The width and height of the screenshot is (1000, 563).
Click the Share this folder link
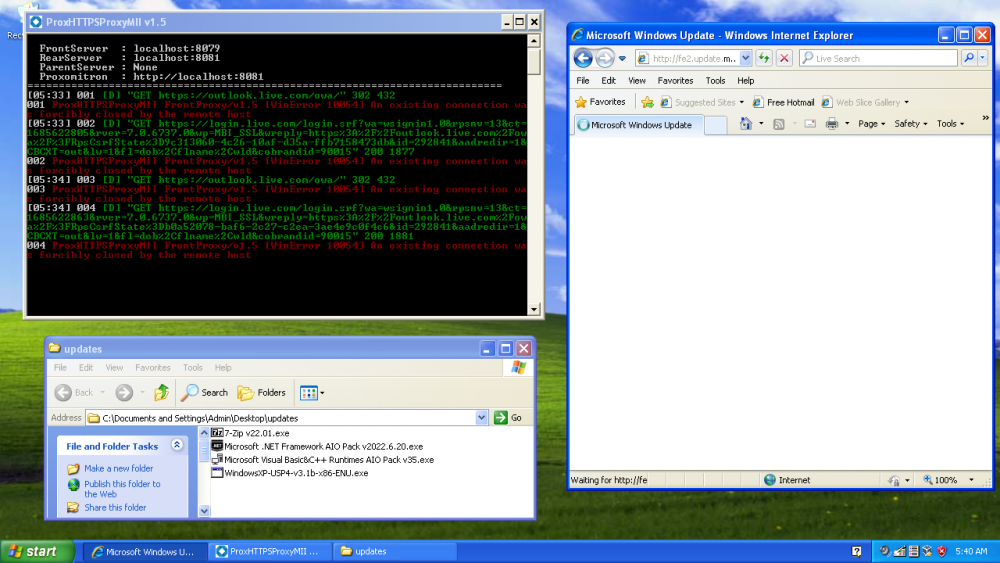point(115,508)
